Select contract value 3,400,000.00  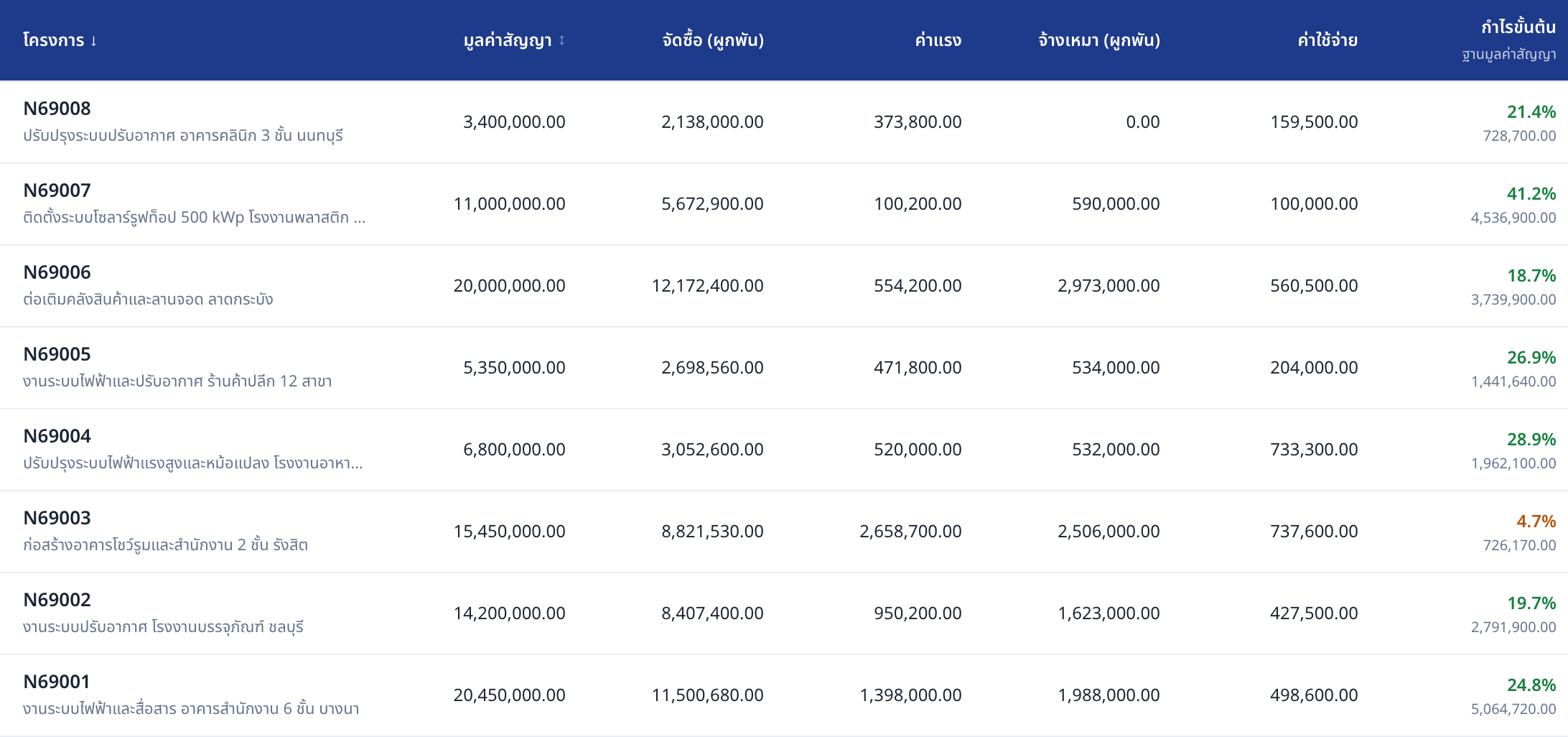(x=514, y=122)
